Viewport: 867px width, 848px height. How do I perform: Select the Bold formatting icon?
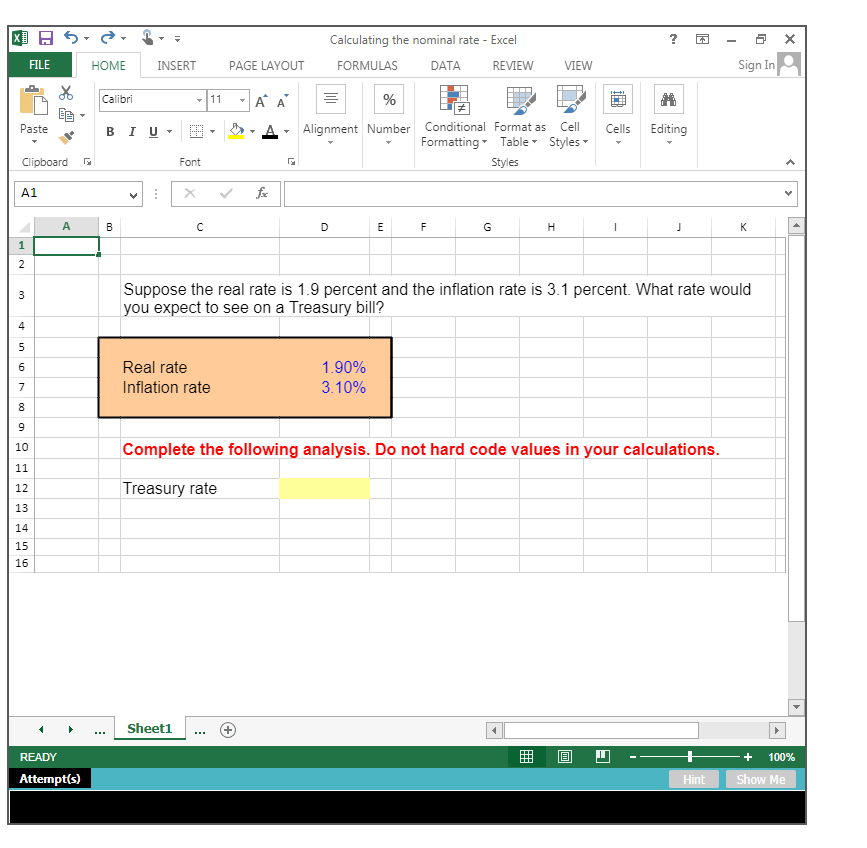[110, 131]
